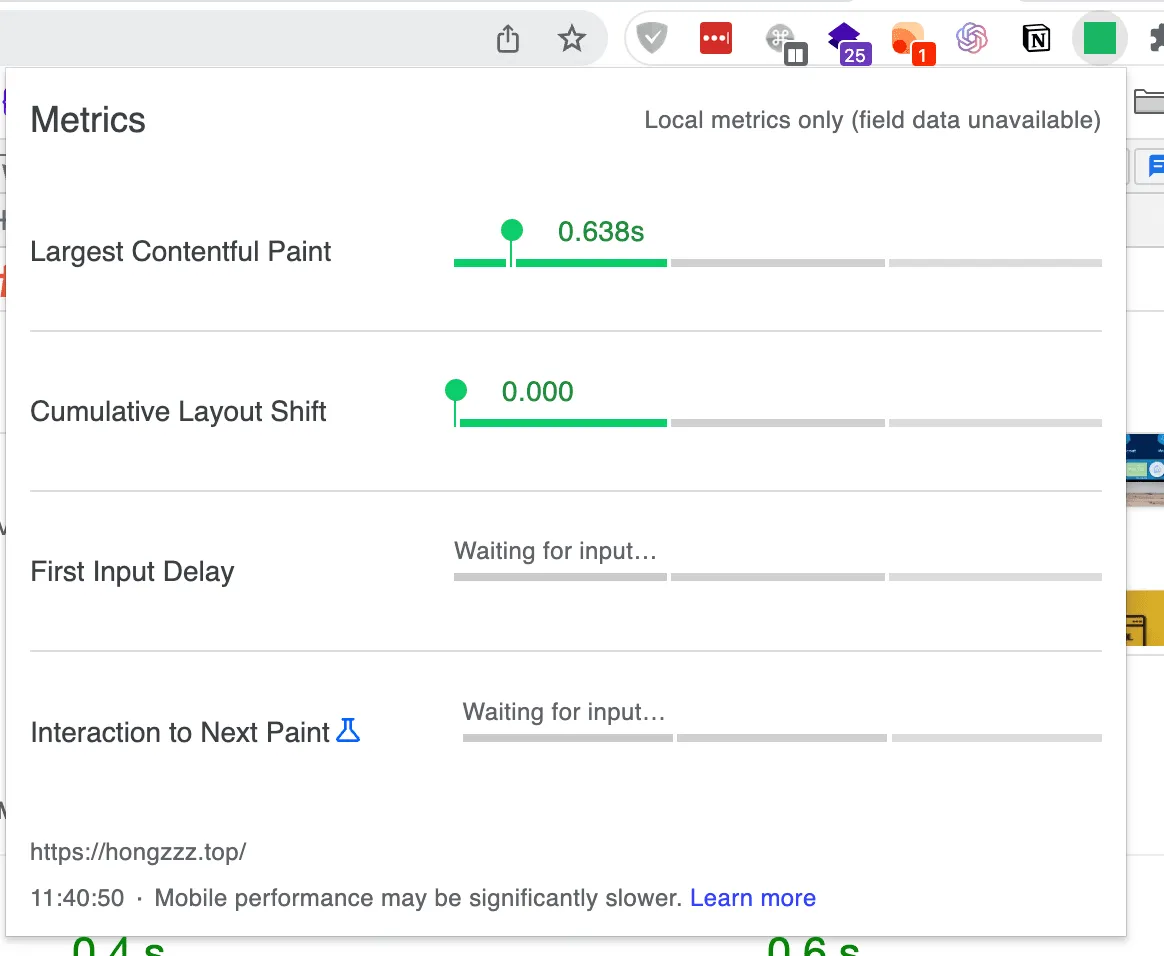Open the purple extension with badge 25
Viewport: 1164px width, 956px height.
point(846,41)
